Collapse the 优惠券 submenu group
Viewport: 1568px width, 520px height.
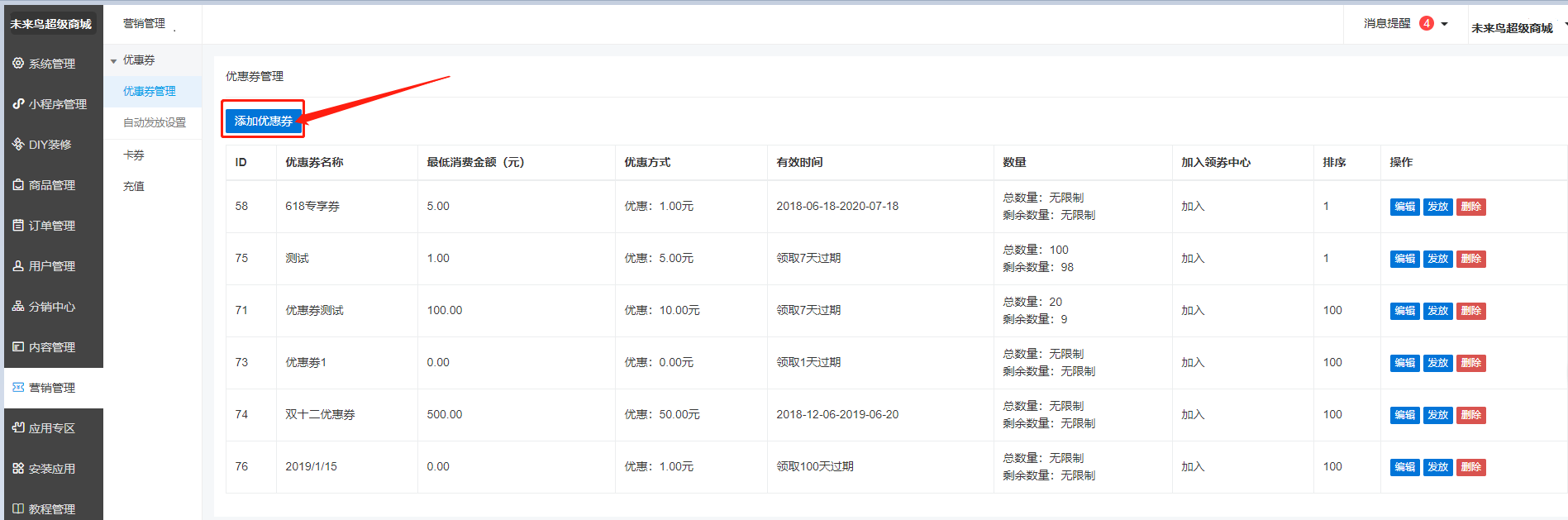114,60
